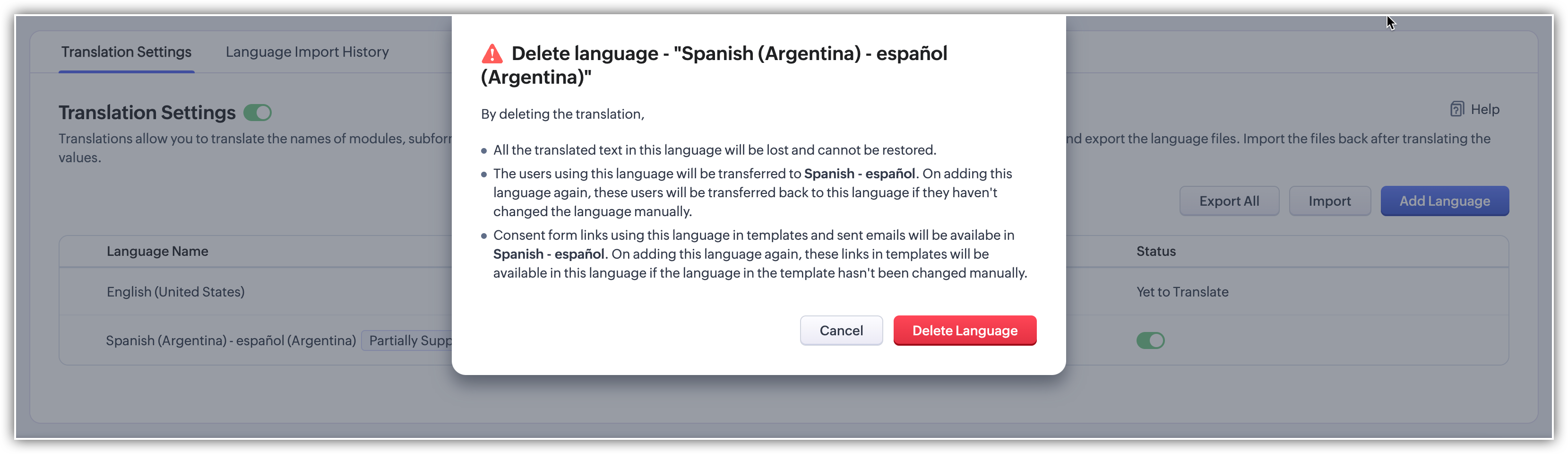Click the red warning triangle icon
This screenshot has height=454, width=1568.
click(x=492, y=54)
